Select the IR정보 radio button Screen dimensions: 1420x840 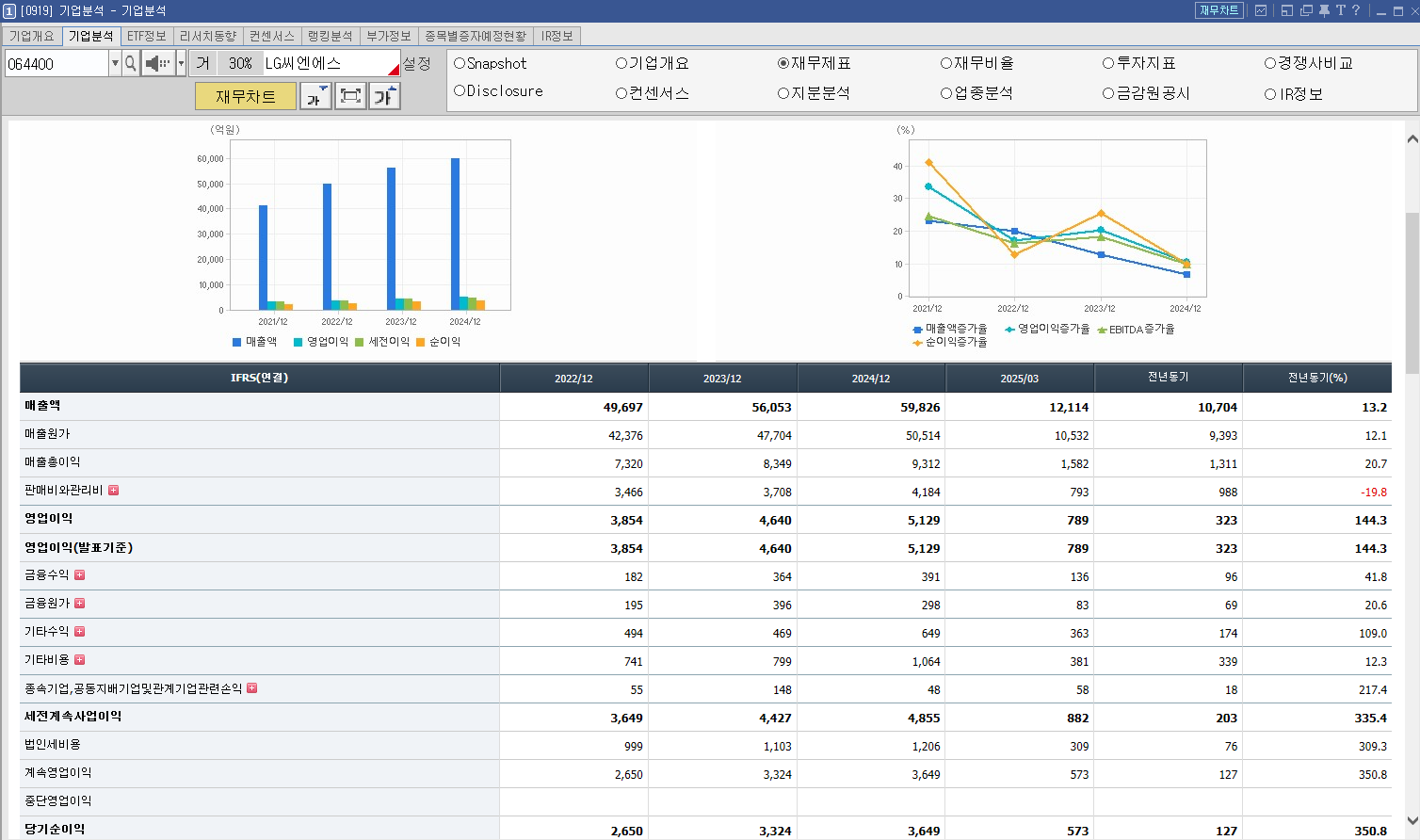point(1270,94)
